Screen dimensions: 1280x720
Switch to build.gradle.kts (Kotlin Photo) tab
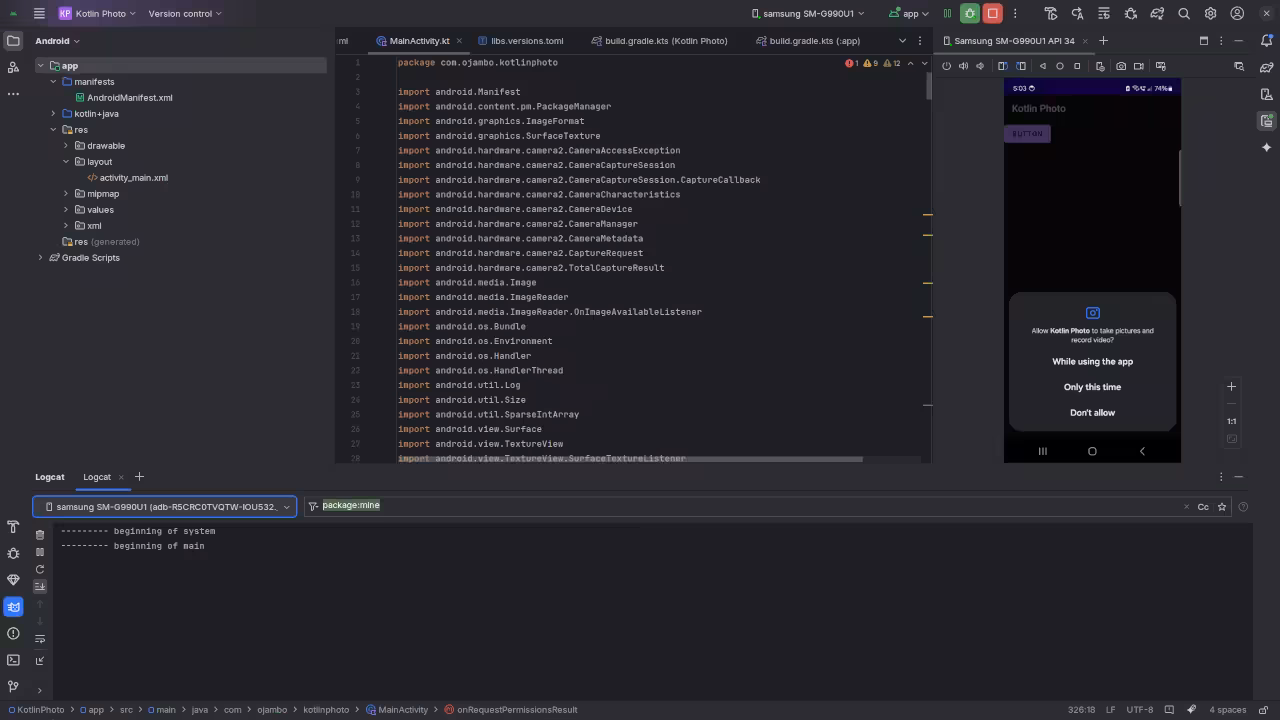pos(659,41)
